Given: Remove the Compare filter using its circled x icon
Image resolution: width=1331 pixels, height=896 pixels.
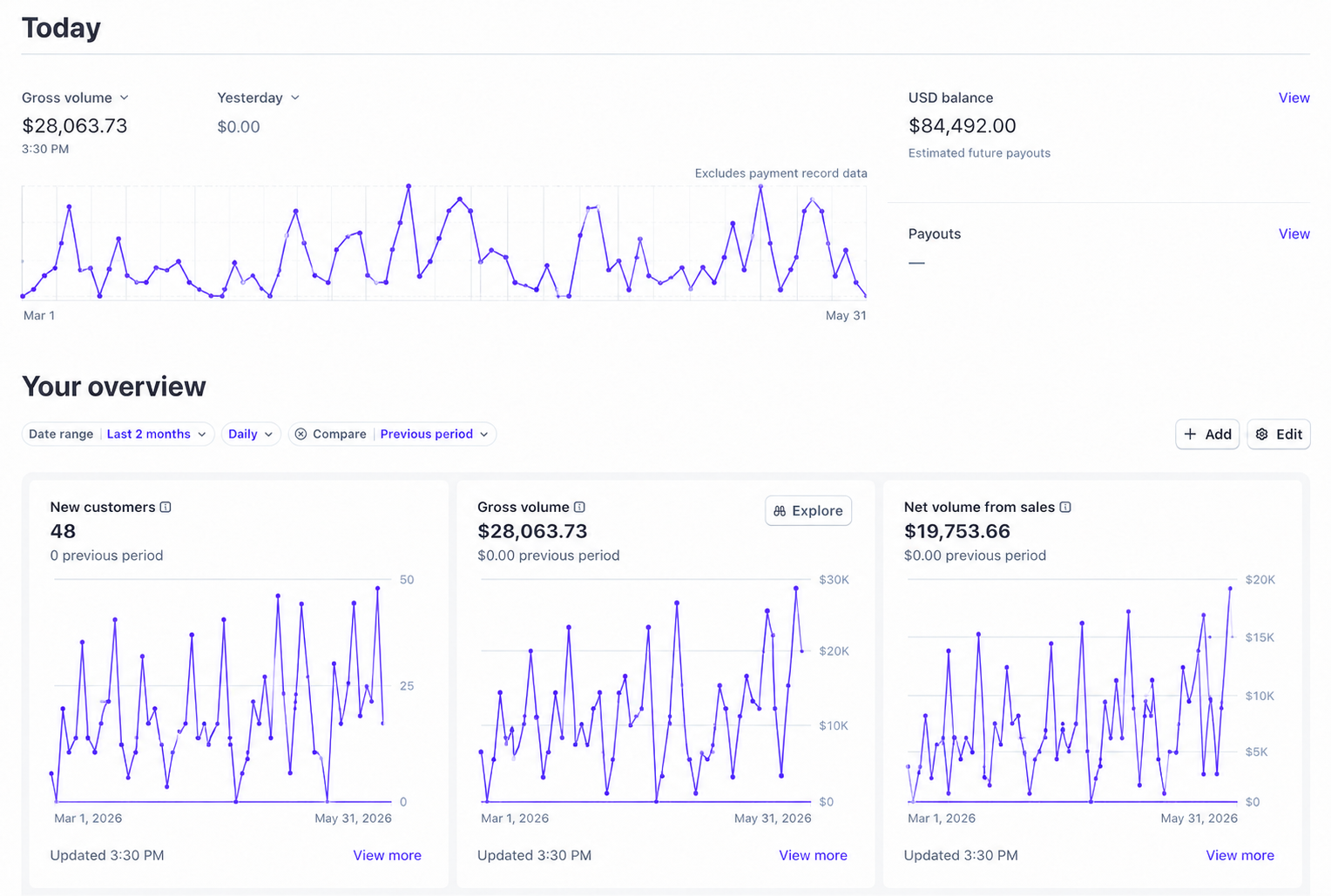Looking at the screenshot, I should (301, 434).
